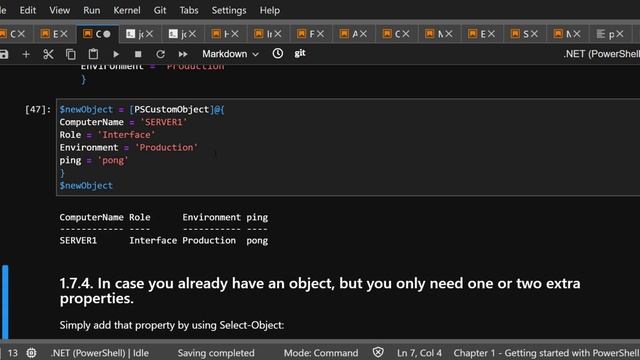
Task: Switch to the notebook tab labeled I
Action: [x=269, y=34]
